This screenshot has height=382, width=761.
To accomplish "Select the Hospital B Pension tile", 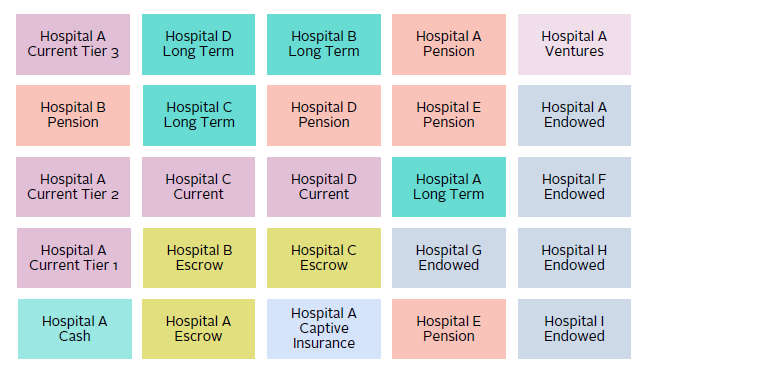I will pyautogui.click(x=73, y=116).
